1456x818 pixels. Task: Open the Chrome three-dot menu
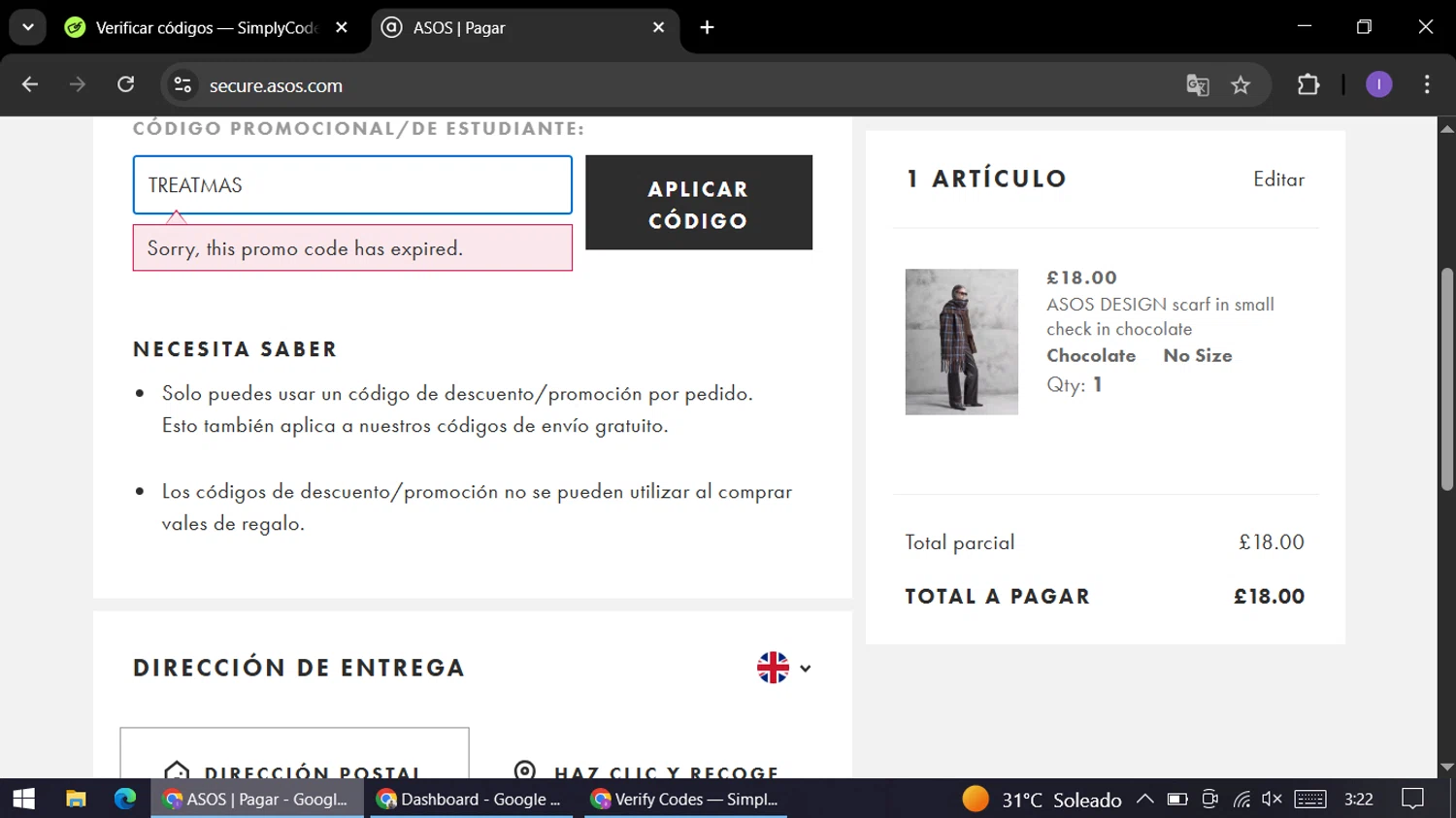pyautogui.click(x=1427, y=84)
